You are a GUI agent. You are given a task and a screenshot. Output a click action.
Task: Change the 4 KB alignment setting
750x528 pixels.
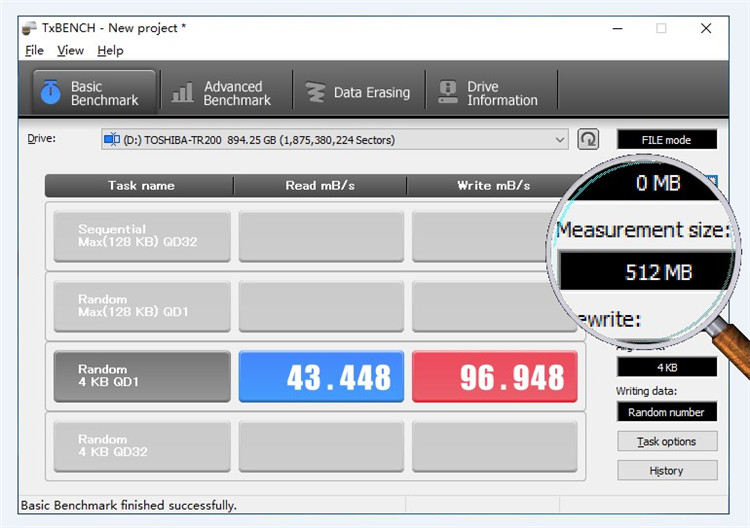667,367
